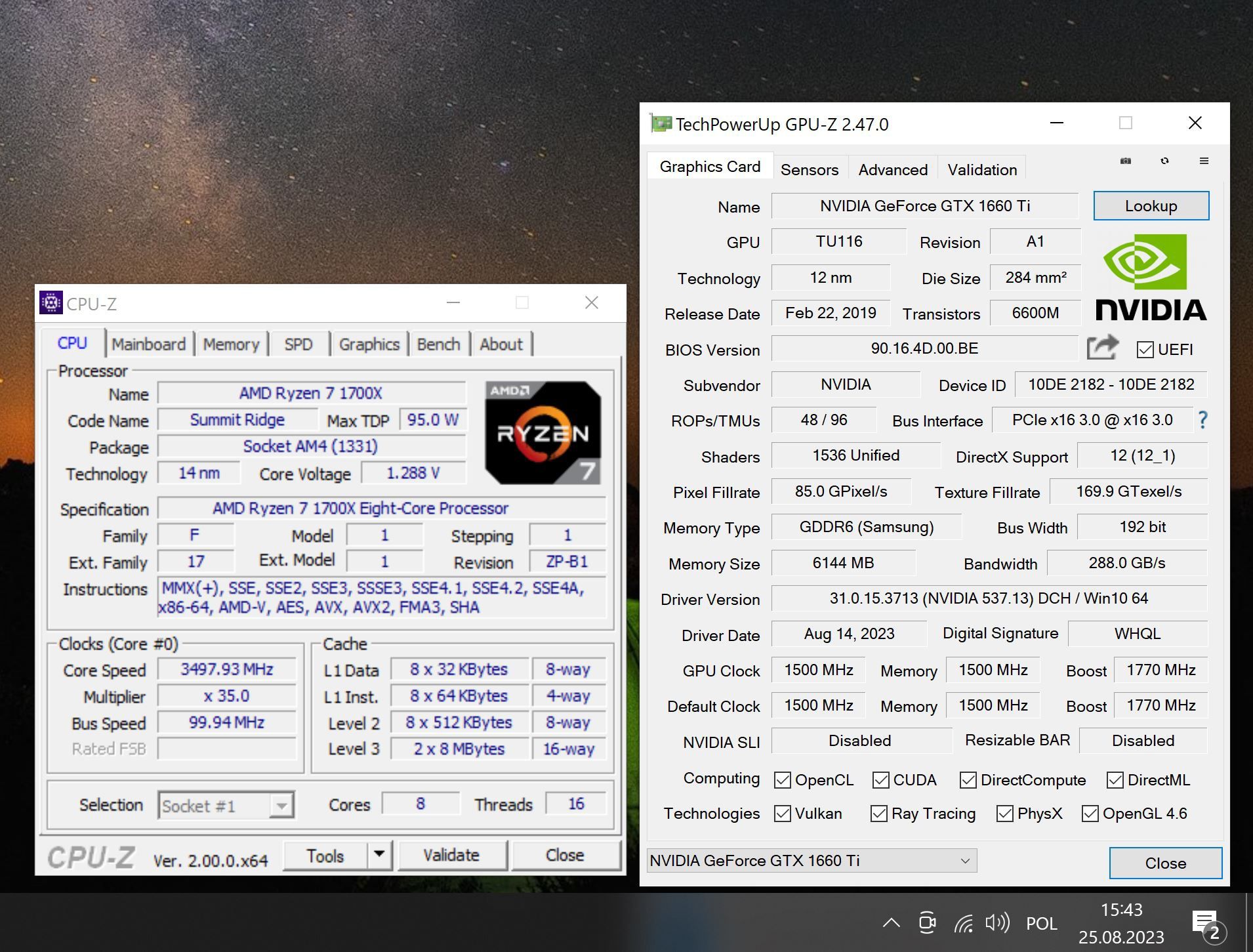Click the 'Socket AM4 (1331)' Package value
Screen dimensions: 1253x952
(311, 446)
